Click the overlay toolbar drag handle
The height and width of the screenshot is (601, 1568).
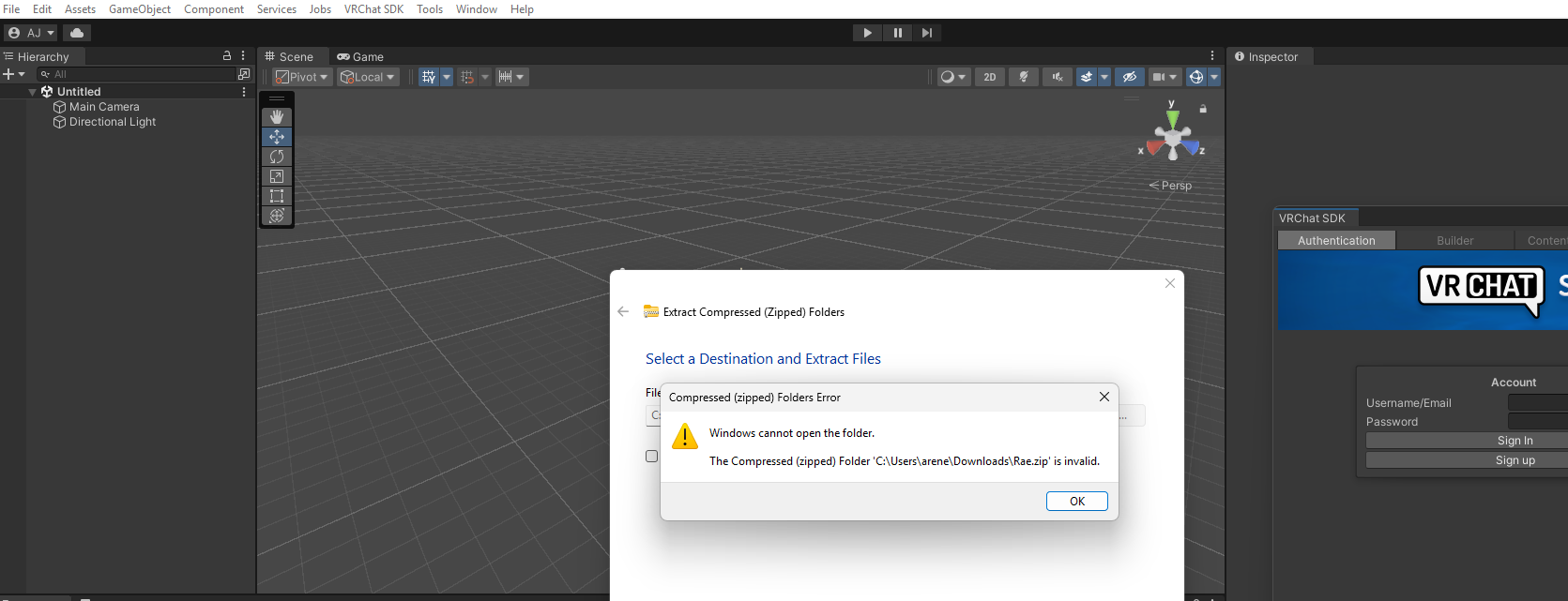[277, 98]
